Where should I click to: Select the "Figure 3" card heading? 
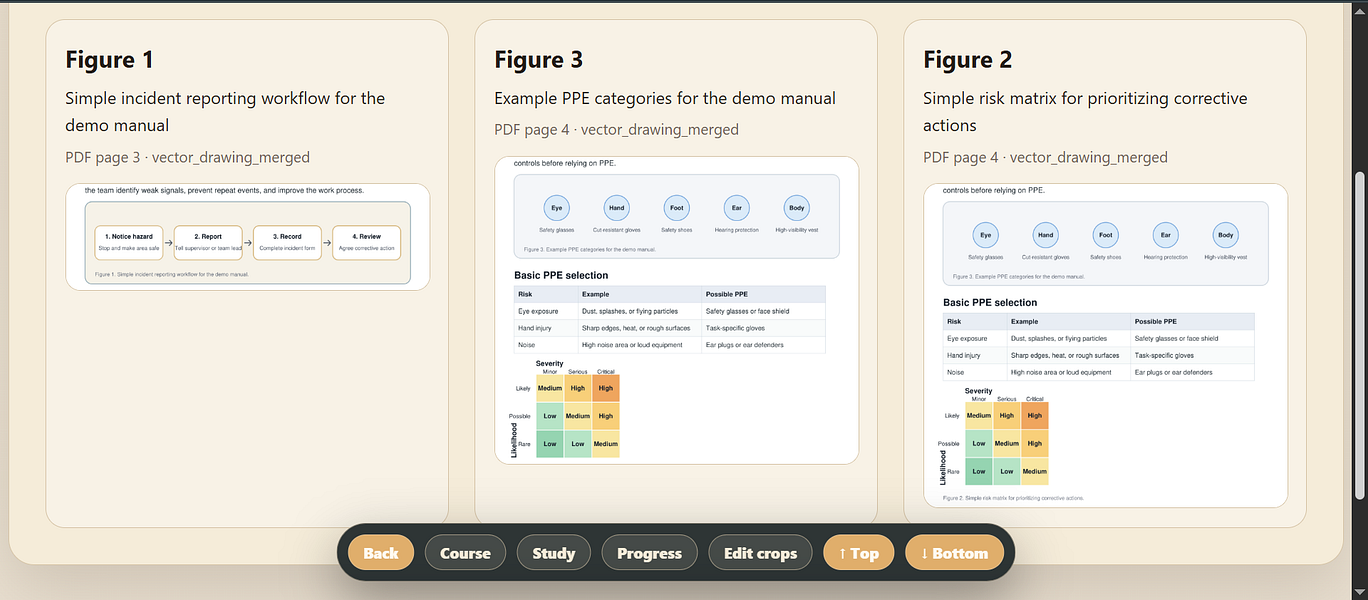coord(538,60)
